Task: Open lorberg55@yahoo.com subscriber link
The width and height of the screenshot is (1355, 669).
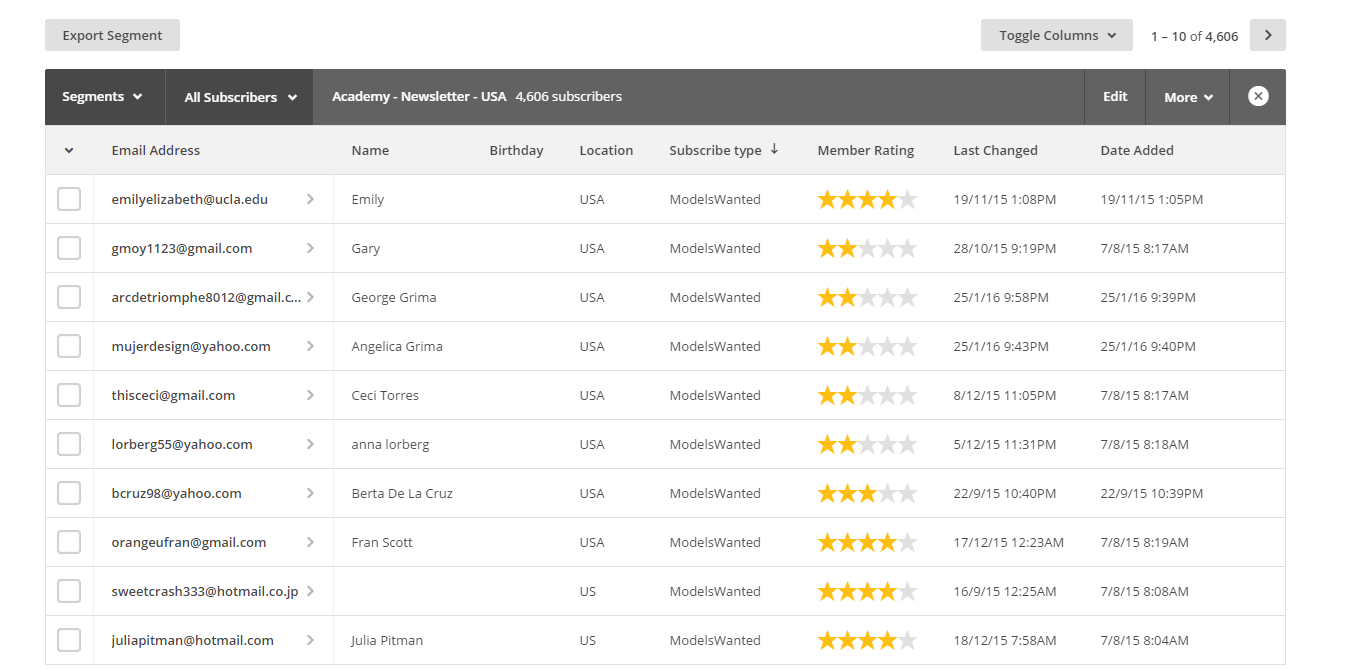Action: [182, 444]
